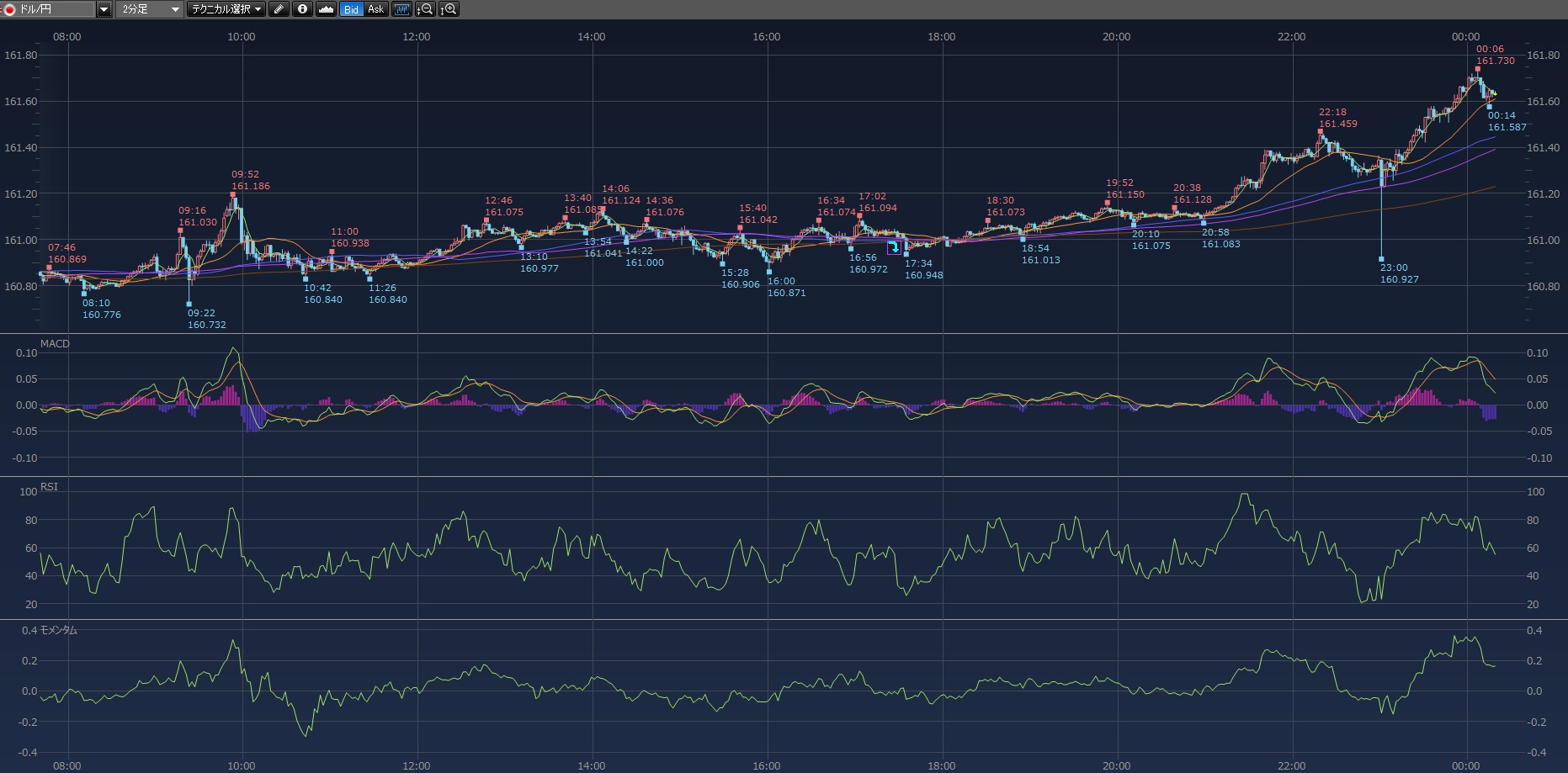Click the MACD panel label

pyautogui.click(x=55, y=344)
